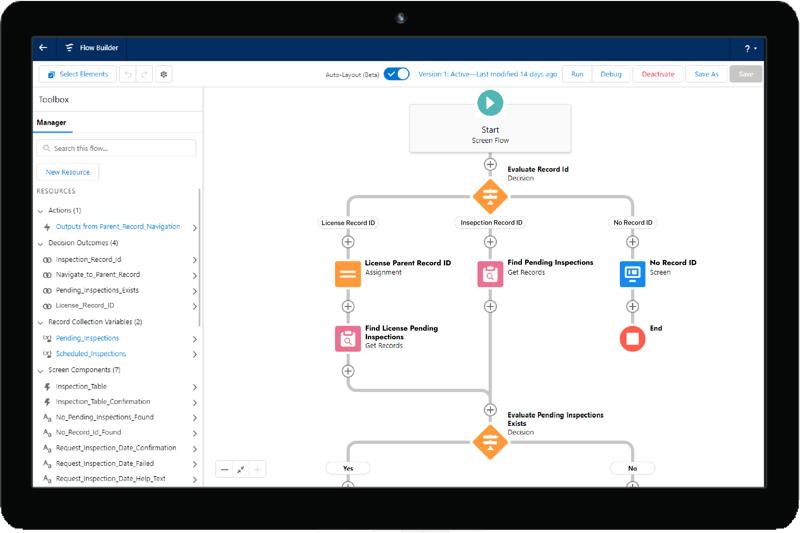This screenshot has width=800, height=533.
Task: Click the Start play icon on canvas
Action: tap(490, 103)
